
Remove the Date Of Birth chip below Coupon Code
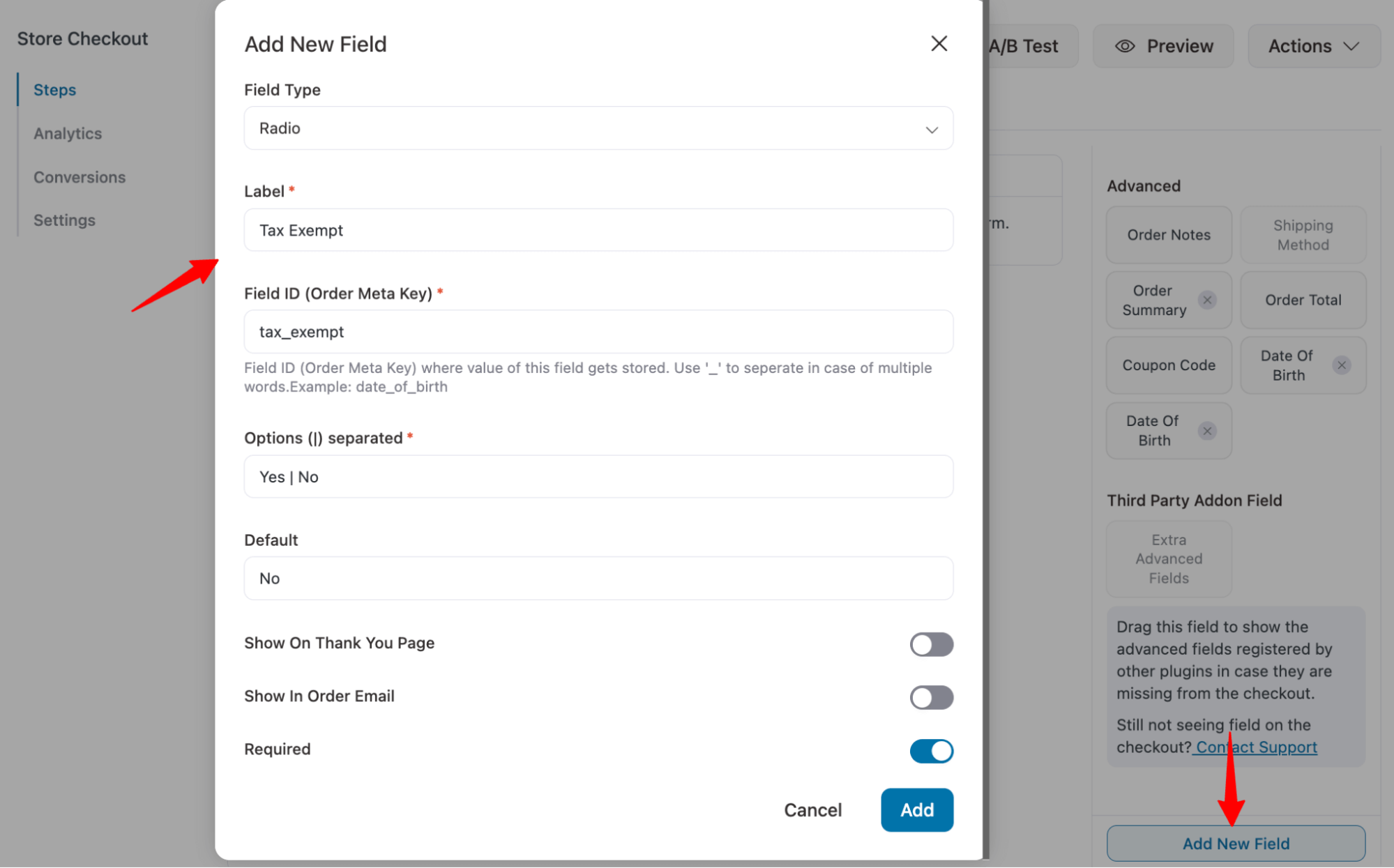point(1207,431)
